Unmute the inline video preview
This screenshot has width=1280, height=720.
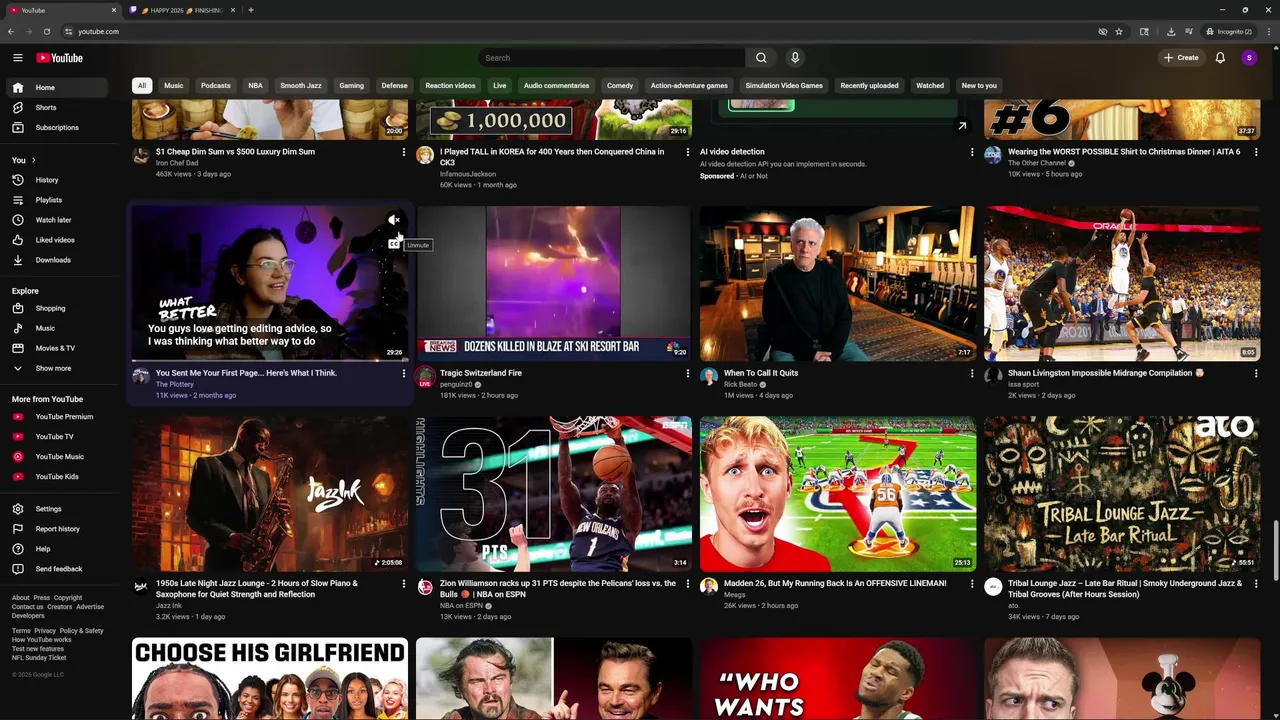[x=394, y=220]
